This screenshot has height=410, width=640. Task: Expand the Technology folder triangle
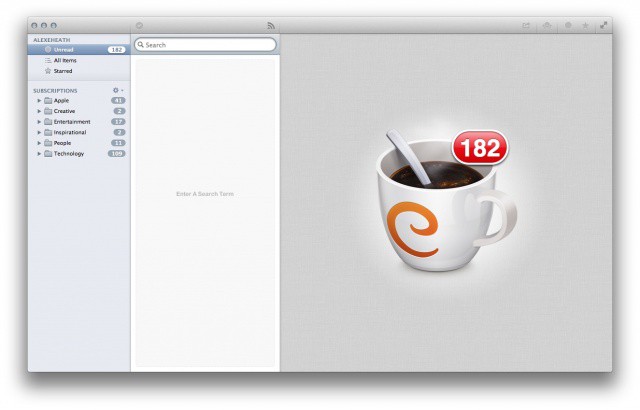39,153
